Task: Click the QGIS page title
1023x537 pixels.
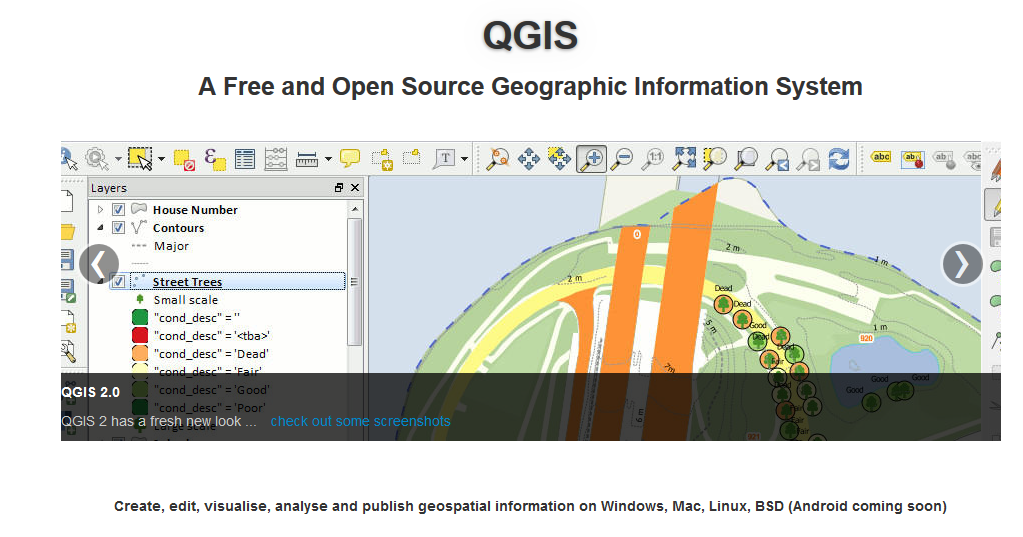Action: 530,35
